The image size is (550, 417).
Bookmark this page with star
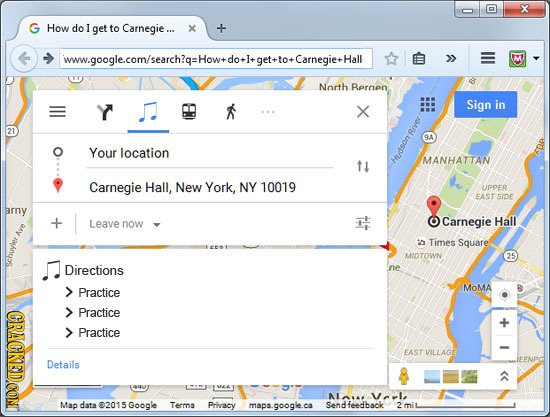point(391,59)
